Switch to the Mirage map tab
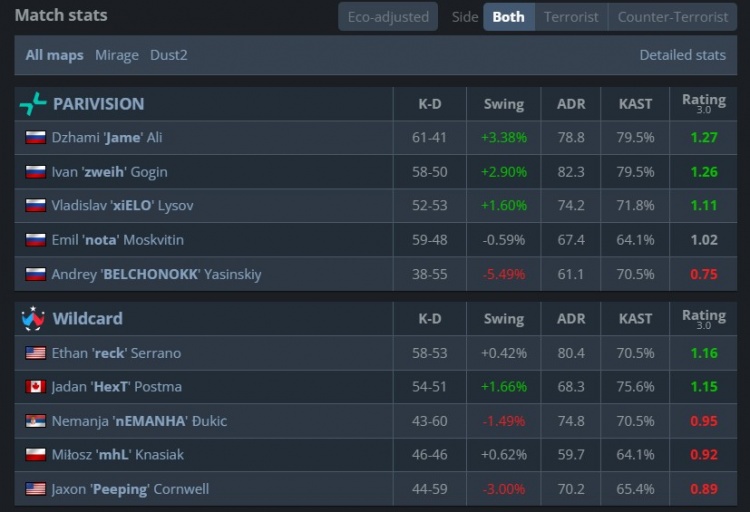 pyautogui.click(x=117, y=55)
